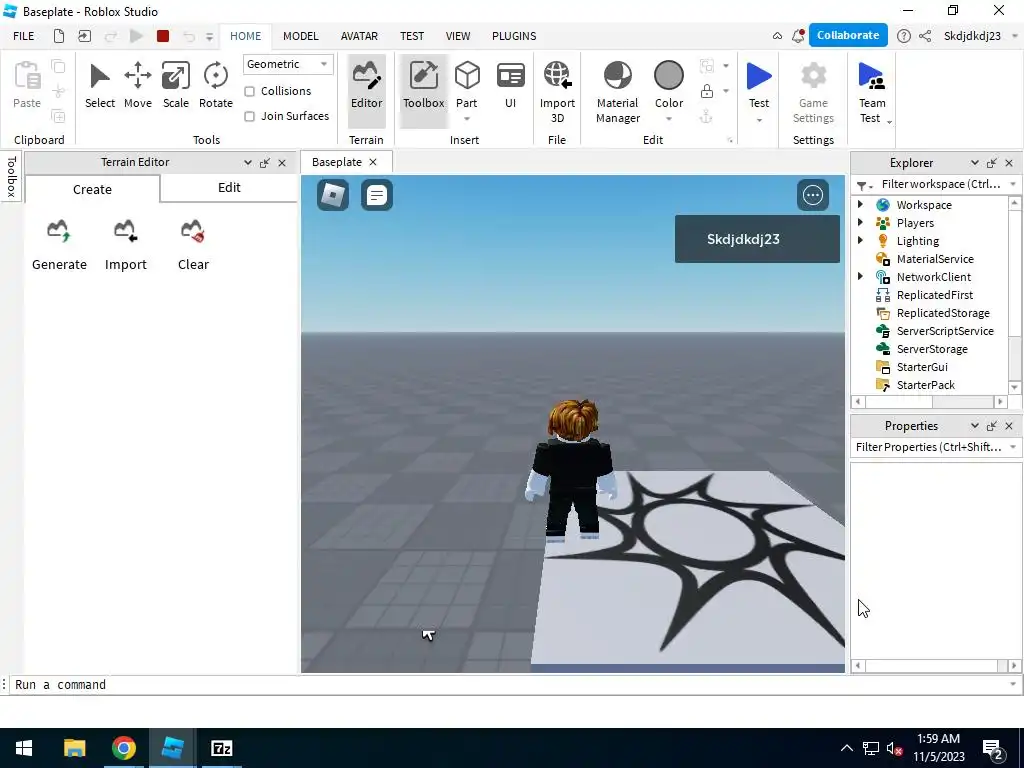Click the three-dots menu in viewport
Viewport: 1024px width, 768px height.
pyautogui.click(x=813, y=195)
